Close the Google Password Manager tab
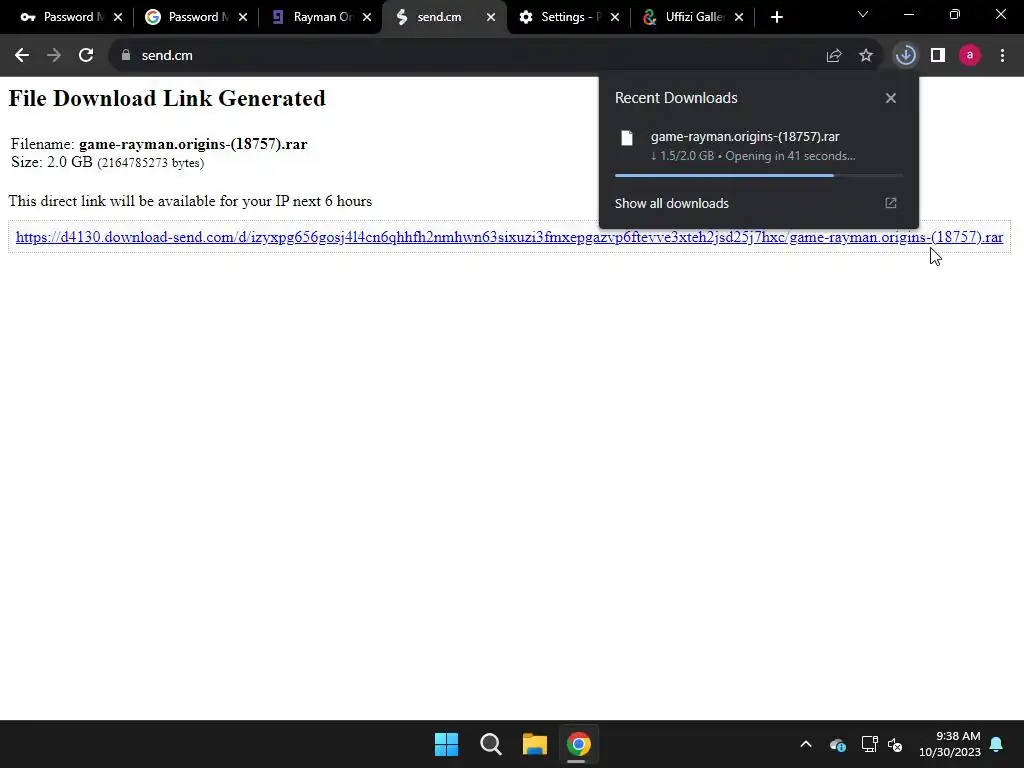The image size is (1024, 768). pyautogui.click(x=243, y=17)
